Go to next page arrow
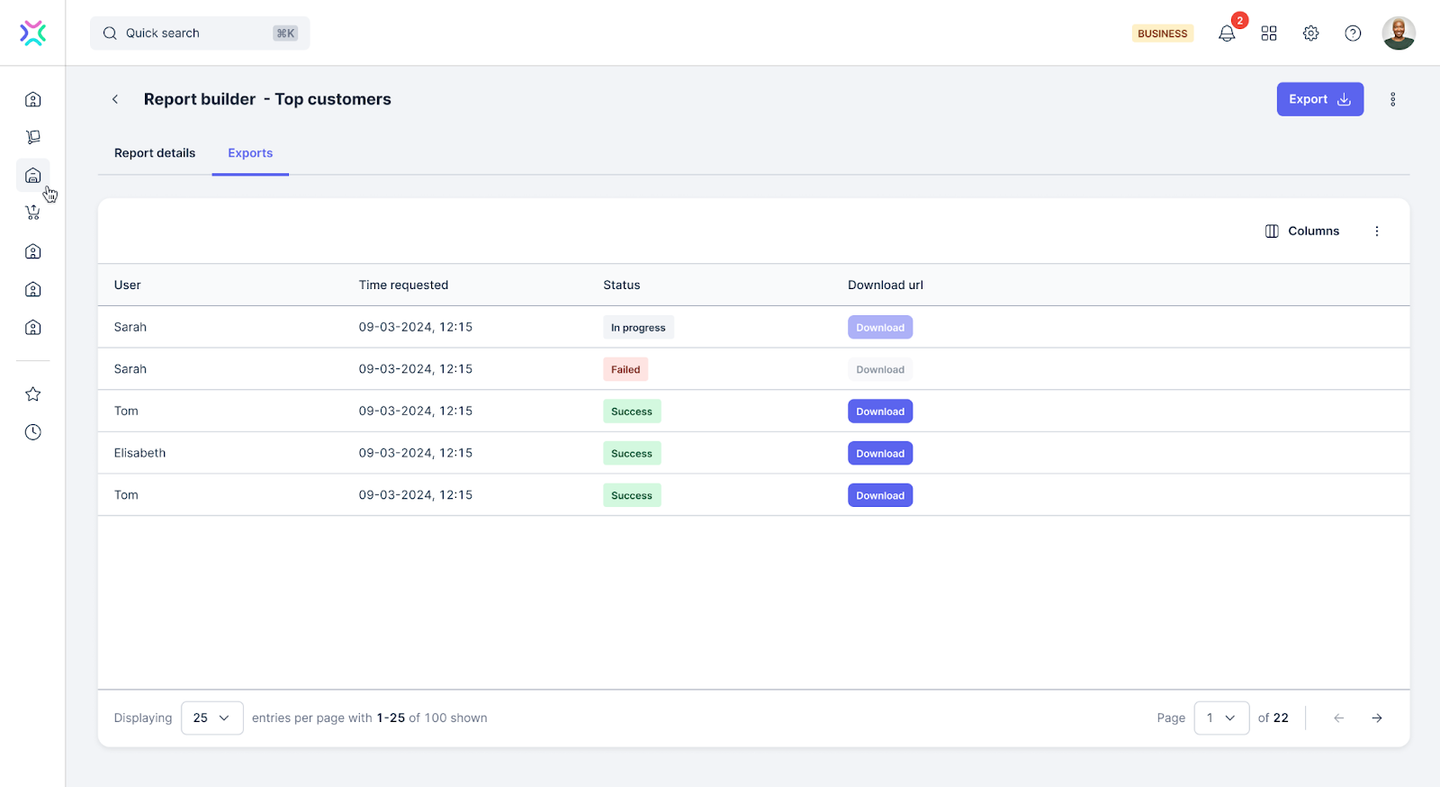The width and height of the screenshot is (1440, 787). click(x=1377, y=718)
